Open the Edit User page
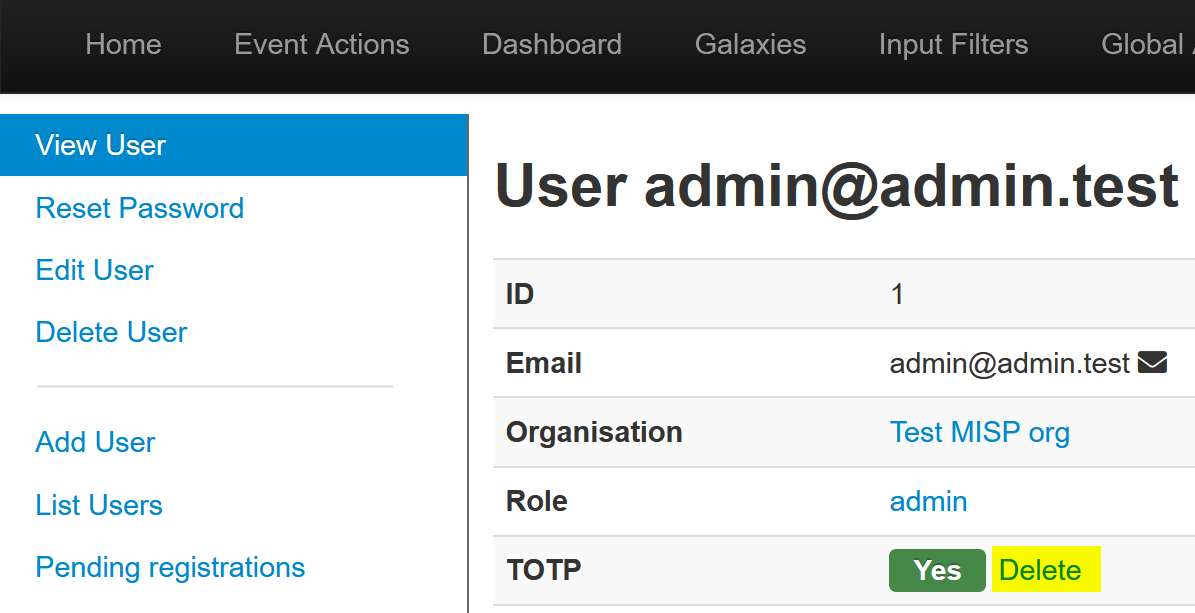Screen dimensions: 1195x613 (x=95, y=270)
